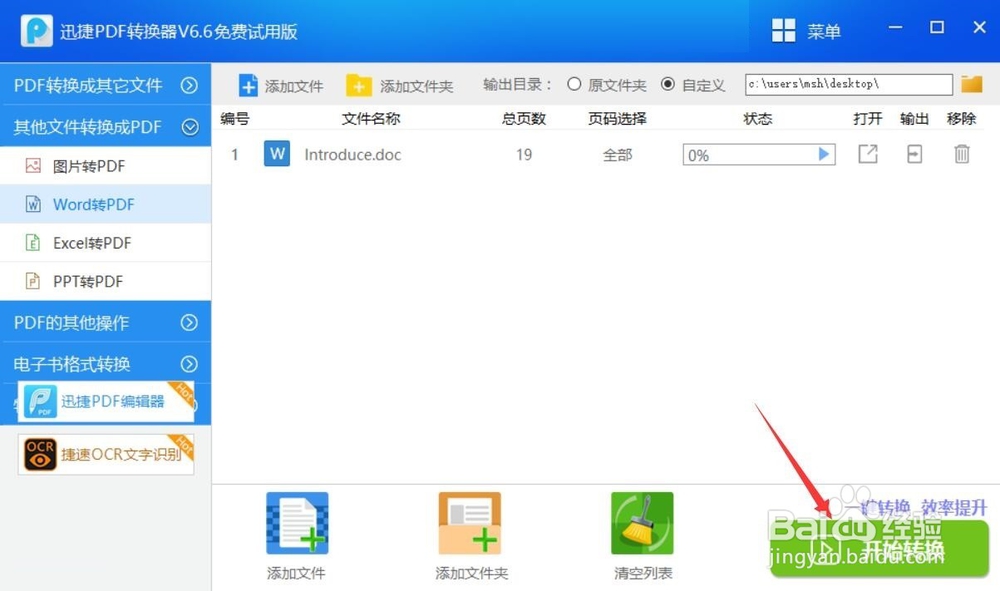Select Excel转PDF in the sidebar

coord(105,243)
